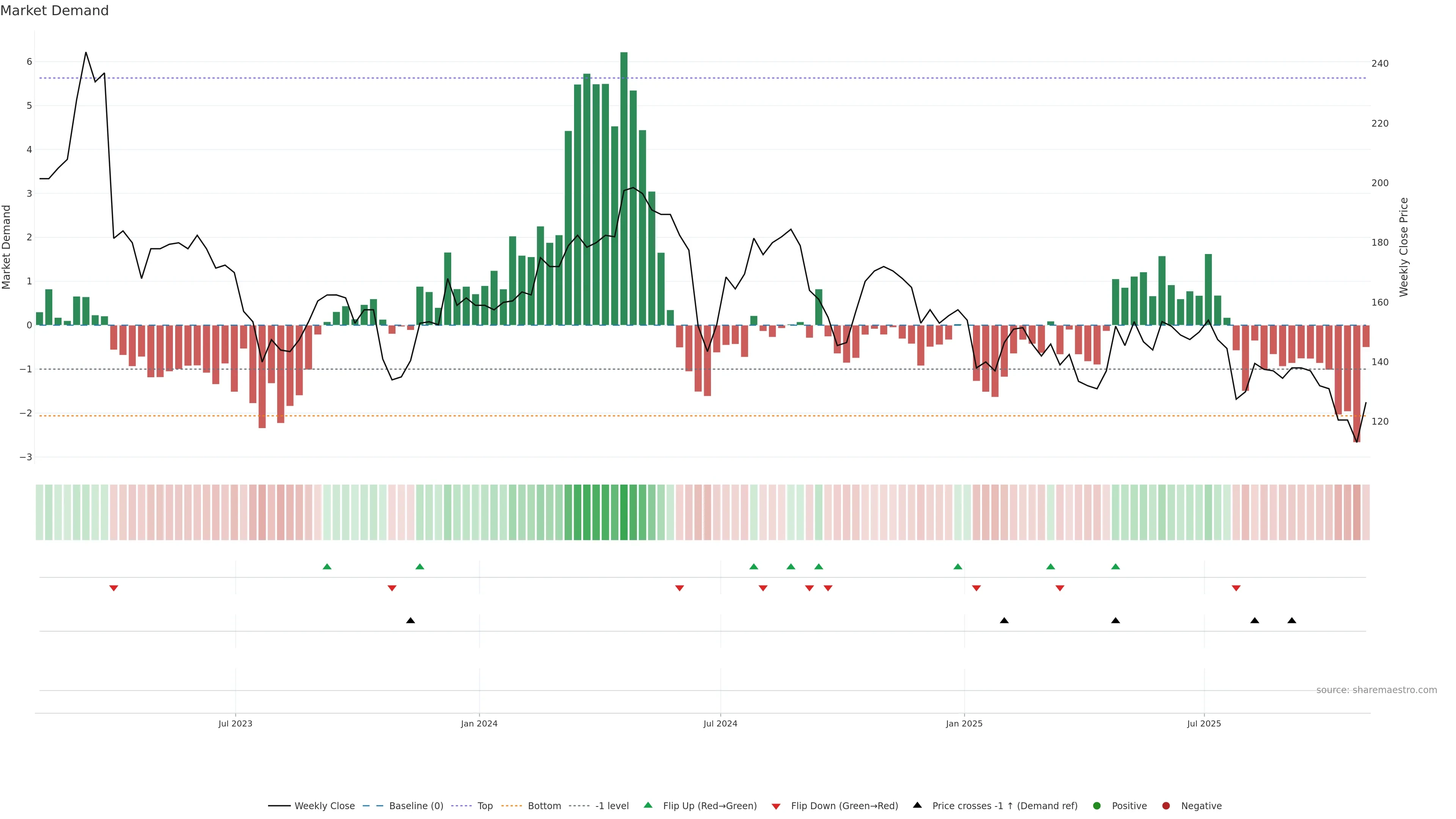Screen dimensions: 1456x819
Task: Click the green Flip Up legend triangle
Action: click(x=648, y=805)
